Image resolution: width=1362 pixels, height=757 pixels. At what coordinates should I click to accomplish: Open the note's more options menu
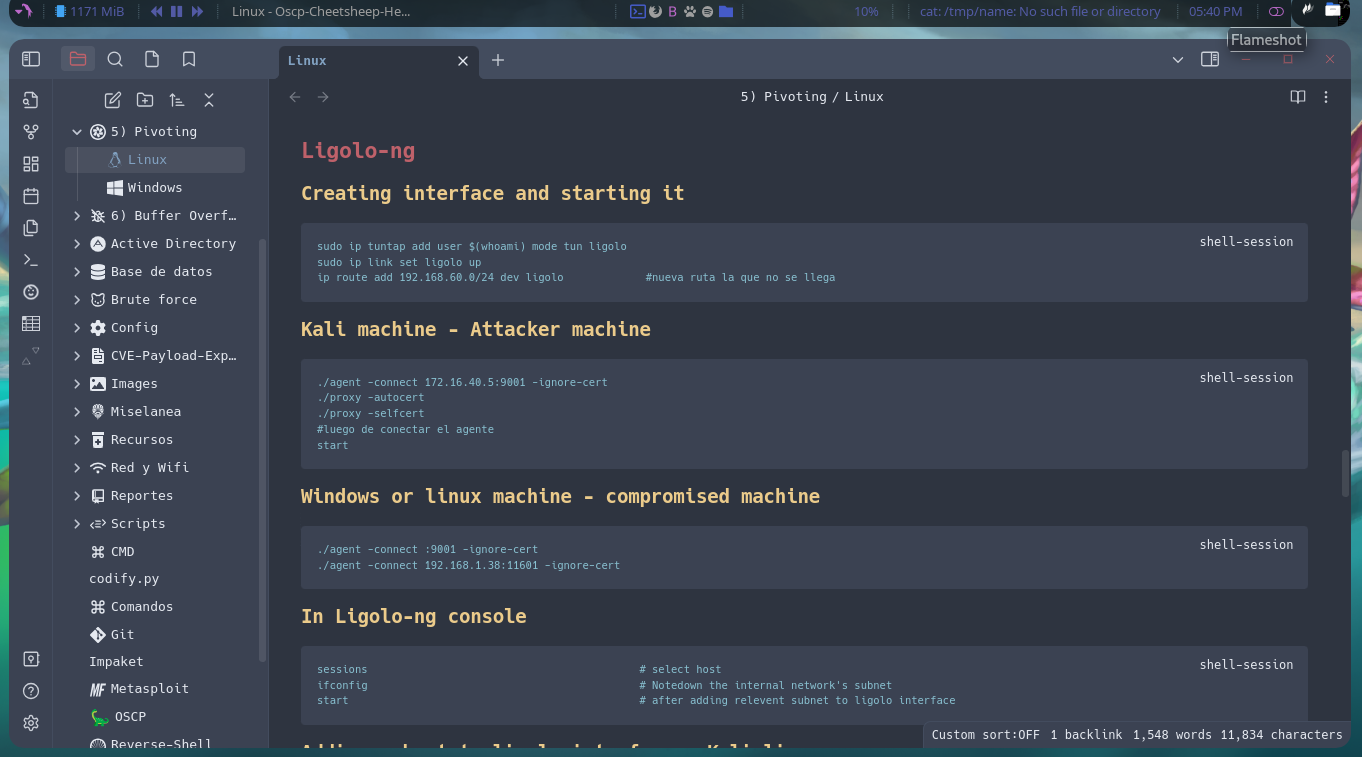pos(1326,97)
